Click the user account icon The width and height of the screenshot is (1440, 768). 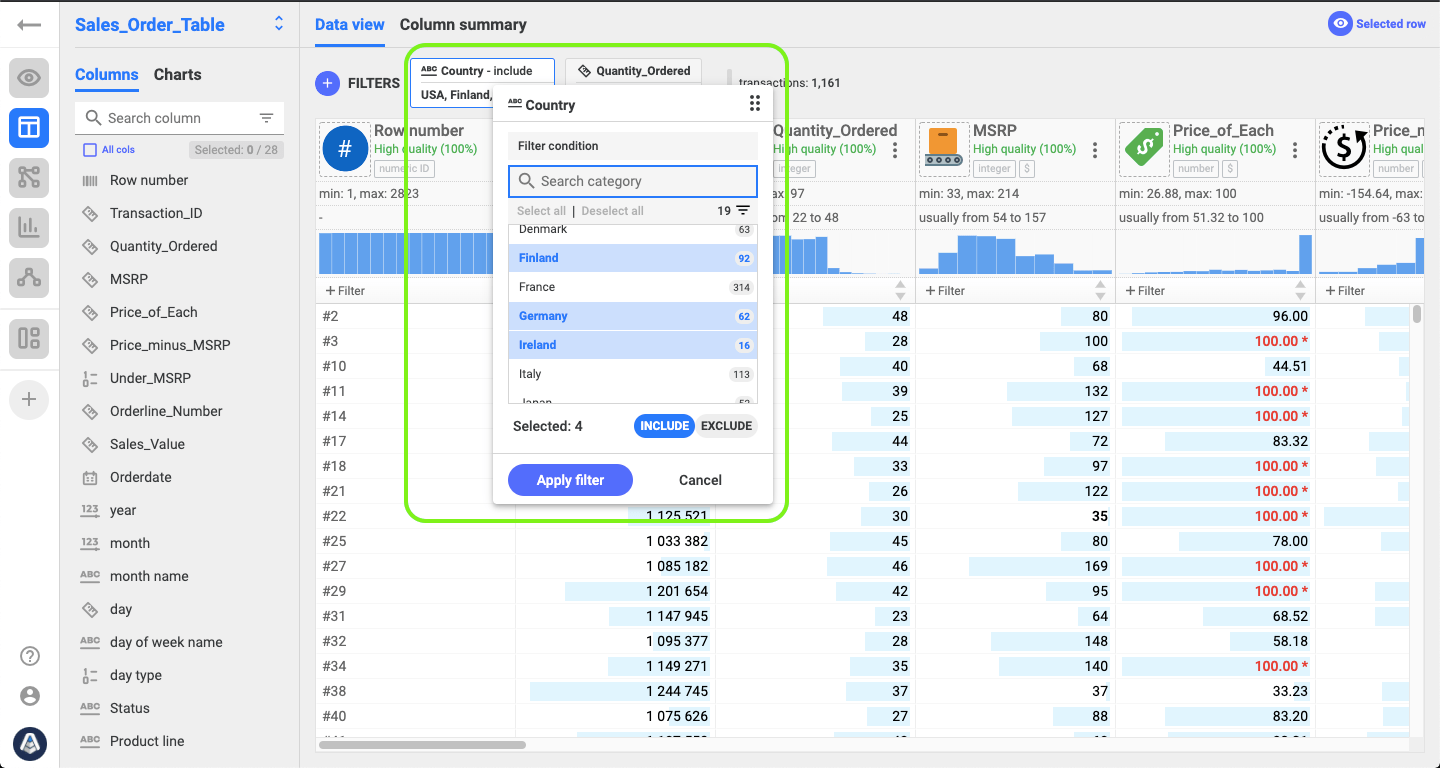(30, 696)
